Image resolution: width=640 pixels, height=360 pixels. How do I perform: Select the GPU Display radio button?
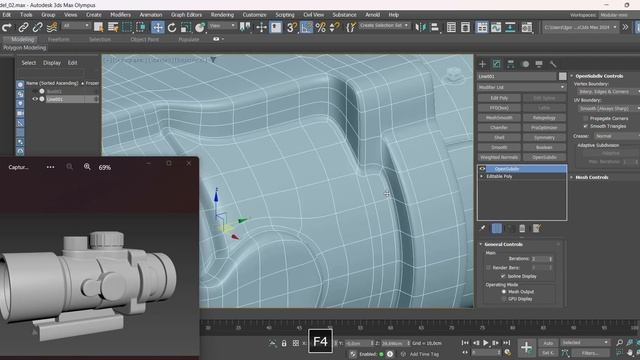point(504,299)
